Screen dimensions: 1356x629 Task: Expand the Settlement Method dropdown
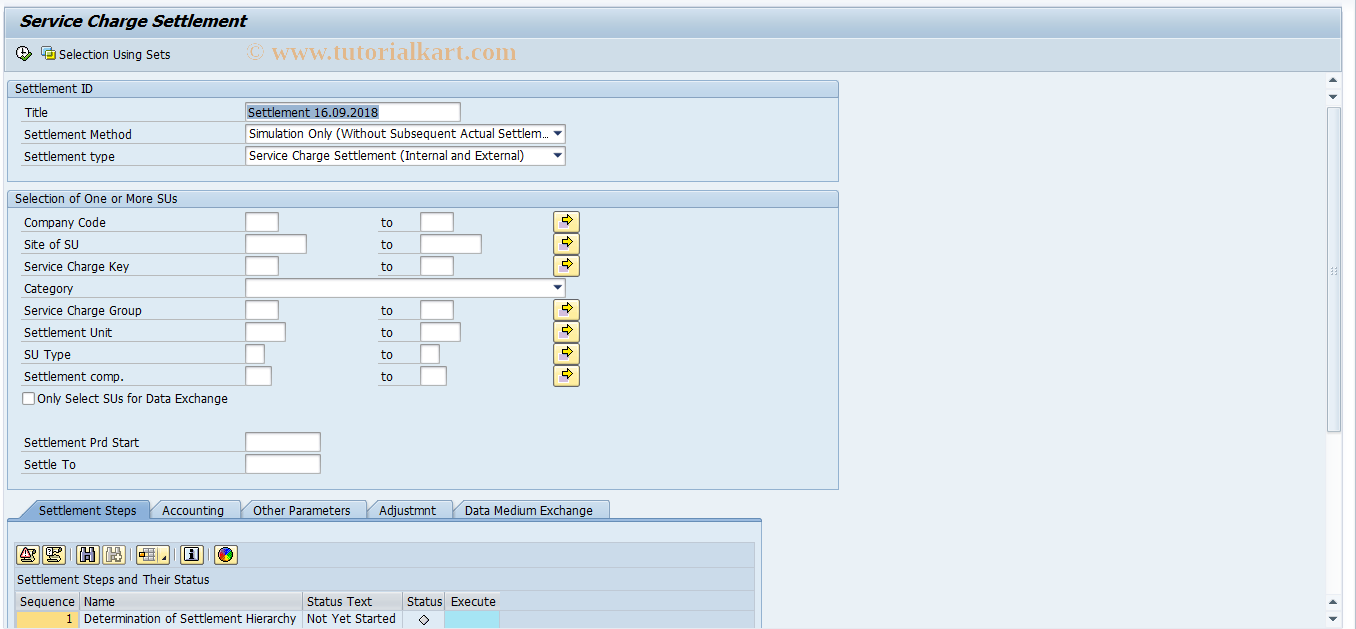coord(557,133)
